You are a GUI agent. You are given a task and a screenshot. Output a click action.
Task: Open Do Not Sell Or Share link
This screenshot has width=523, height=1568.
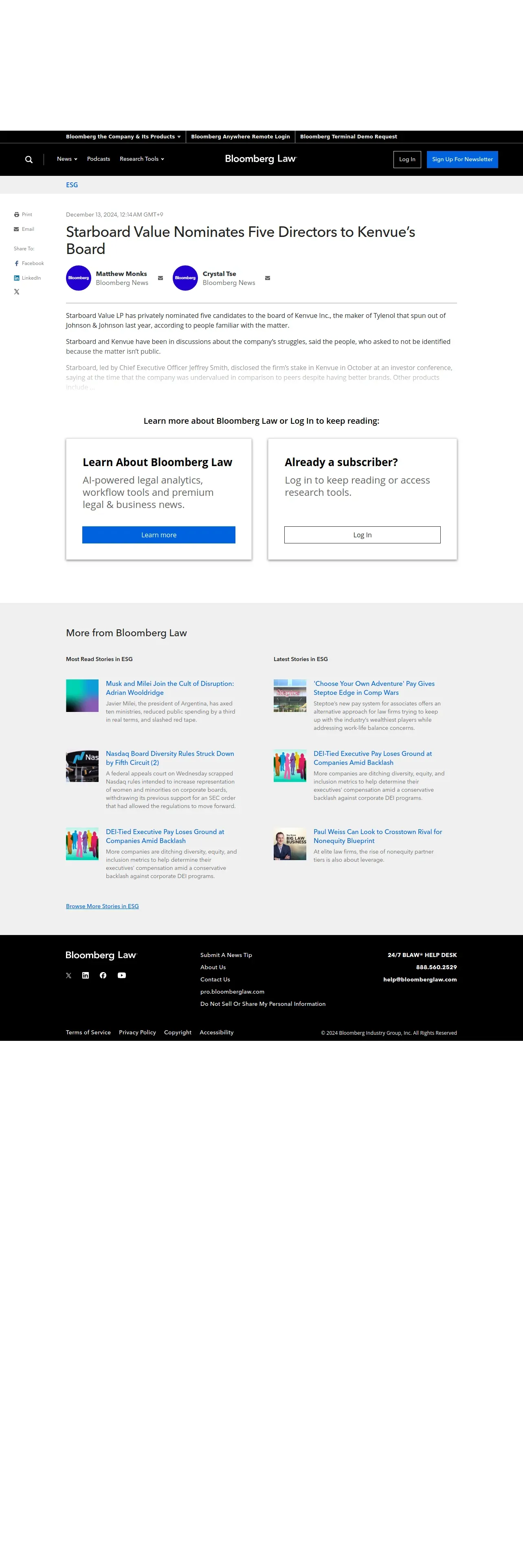point(263,1004)
